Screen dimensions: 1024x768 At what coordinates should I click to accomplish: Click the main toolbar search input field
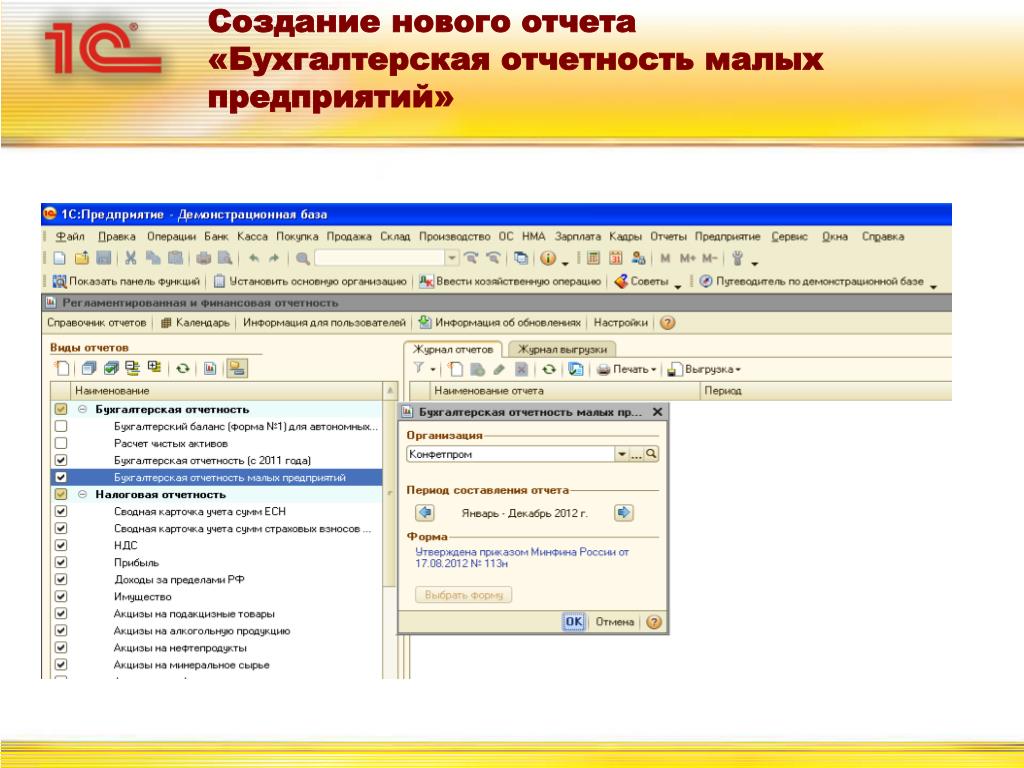coord(380,258)
